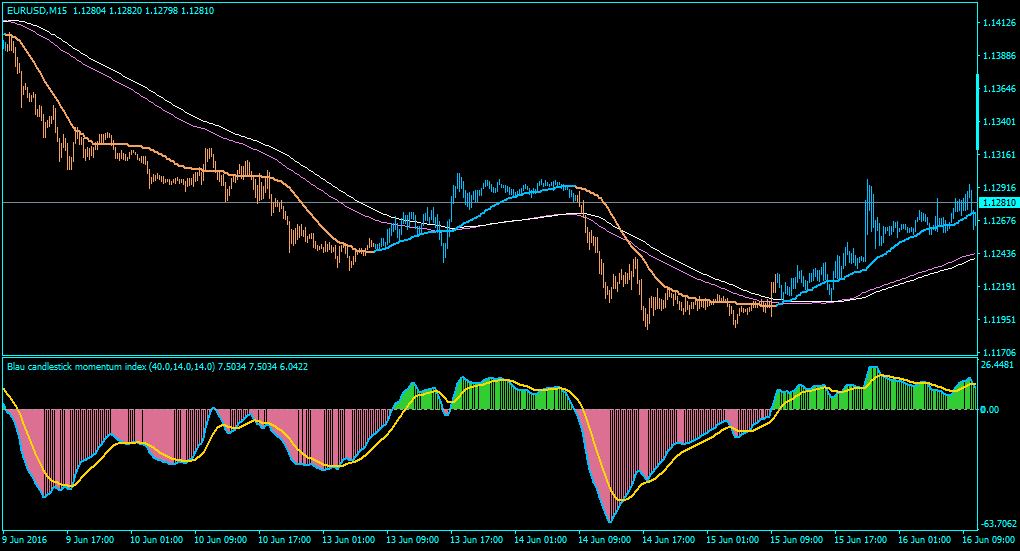The image size is (1020, 551).
Task: Click the 16 Jun 09:00 time label
Action: click(x=989, y=539)
